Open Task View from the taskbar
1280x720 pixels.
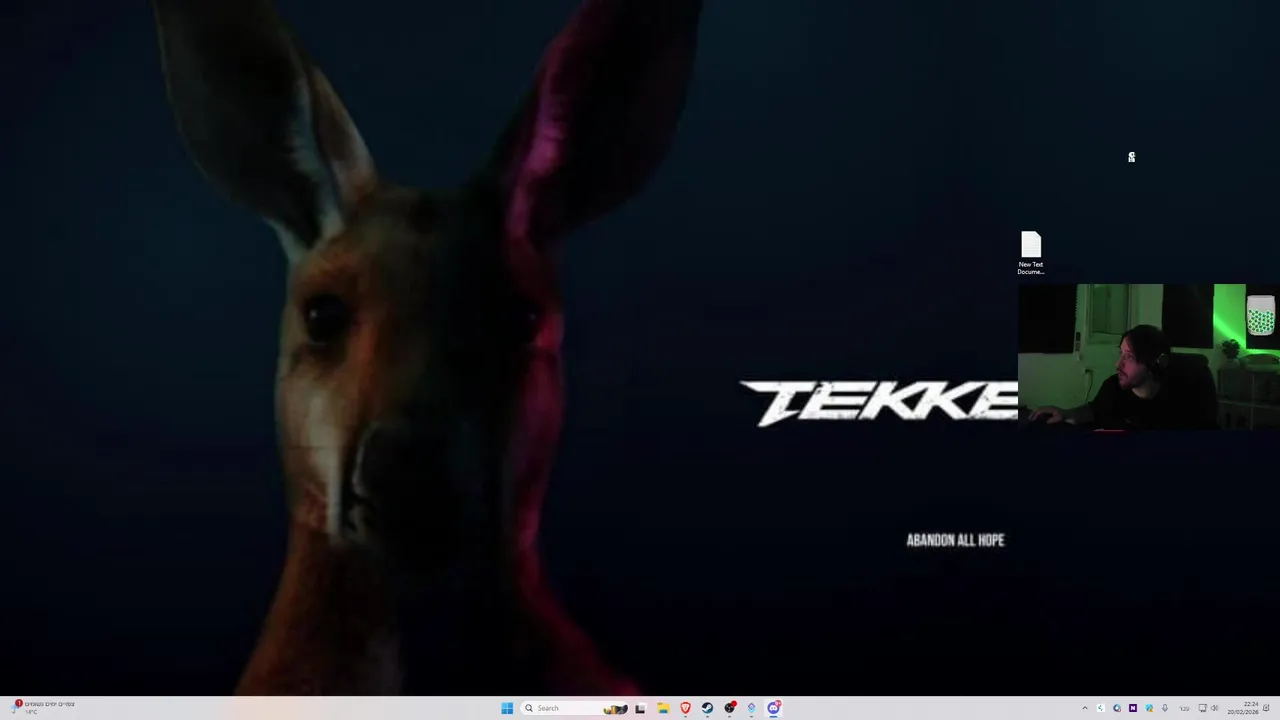point(640,708)
